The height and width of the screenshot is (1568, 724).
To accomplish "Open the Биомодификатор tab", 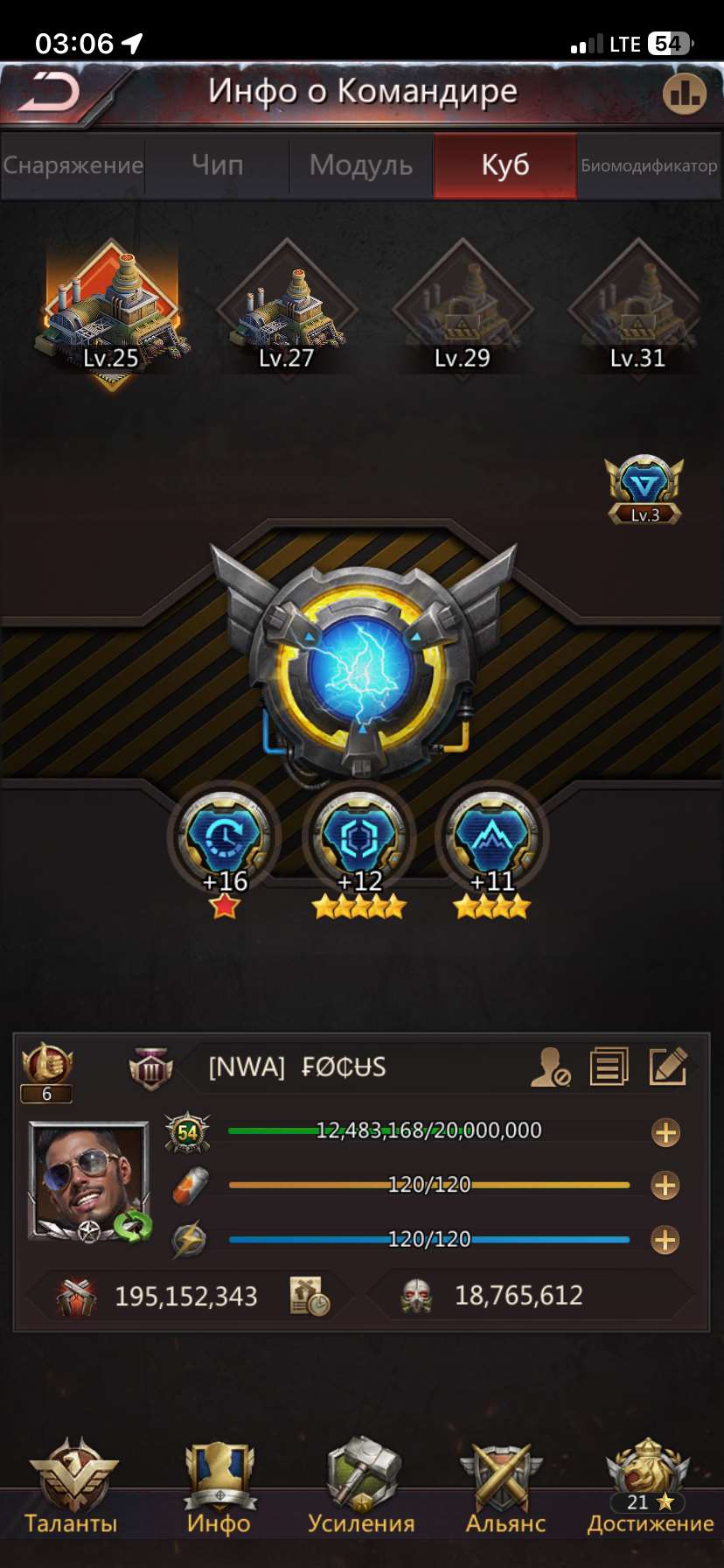I will pos(649,164).
